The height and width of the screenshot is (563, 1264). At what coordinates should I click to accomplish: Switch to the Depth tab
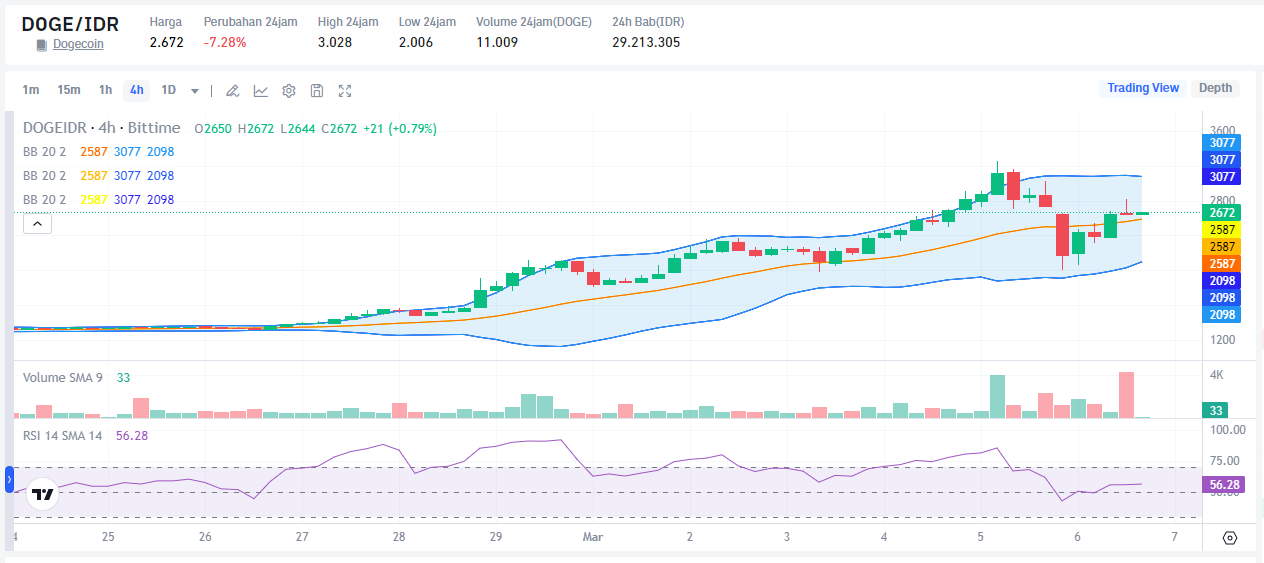point(1215,88)
